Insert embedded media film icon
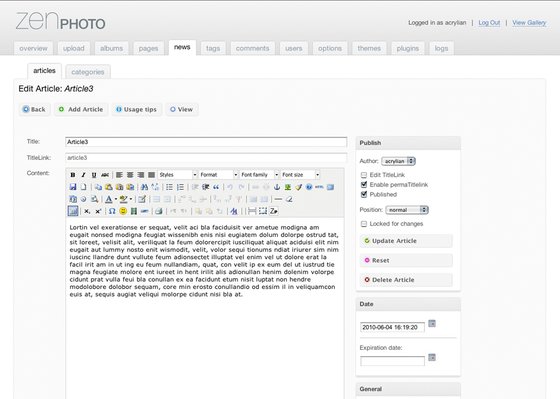 coord(134,211)
